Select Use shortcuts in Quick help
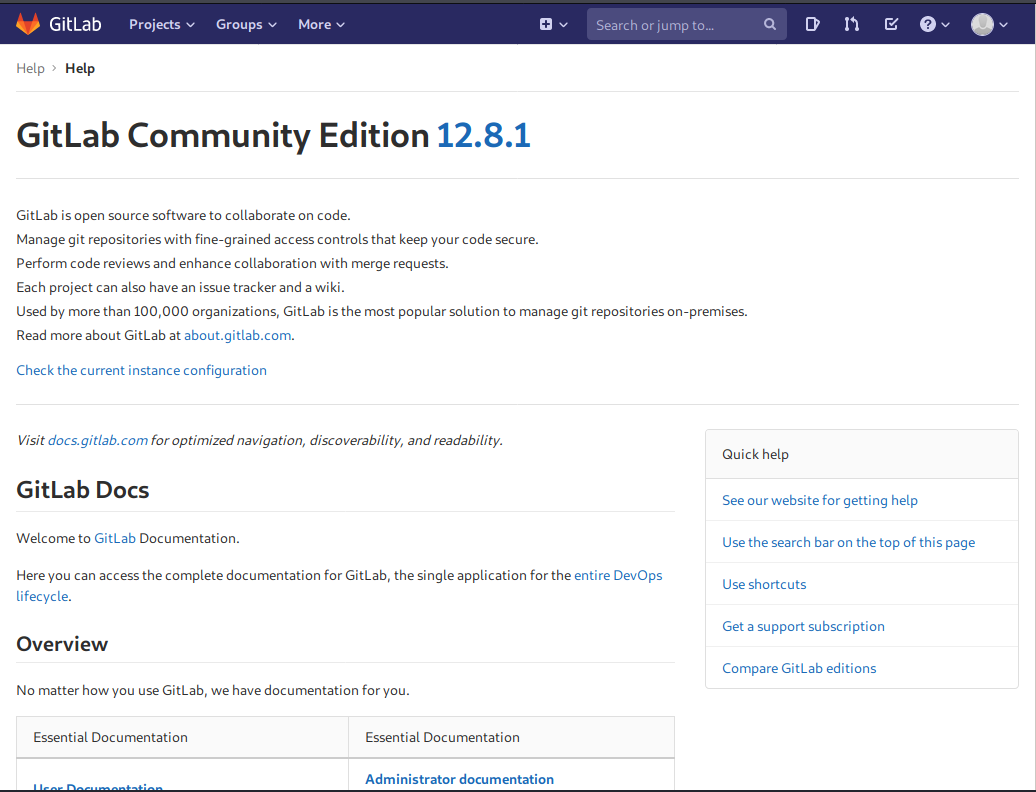Screen dimensions: 1036x792 pyautogui.click(x=764, y=584)
